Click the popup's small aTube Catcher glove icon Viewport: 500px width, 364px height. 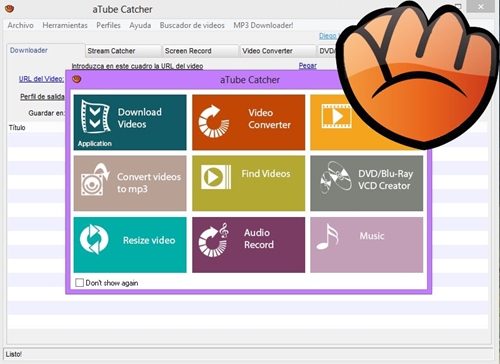point(77,79)
